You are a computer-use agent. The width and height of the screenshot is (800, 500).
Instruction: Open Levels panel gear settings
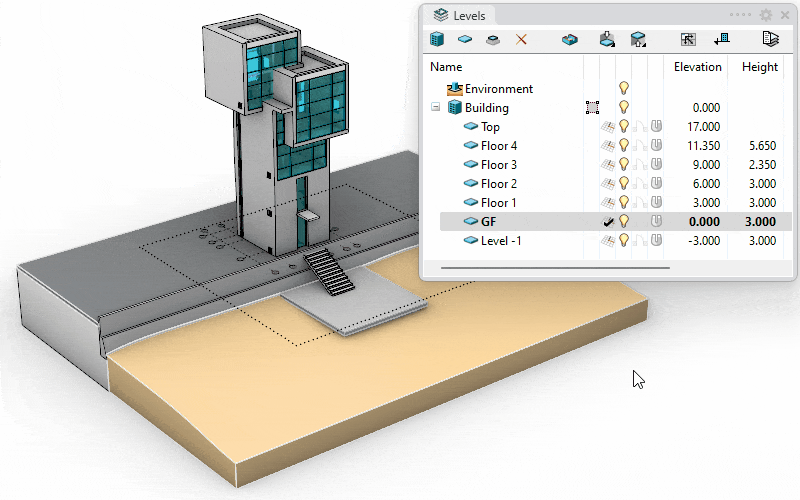coord(766,15)
